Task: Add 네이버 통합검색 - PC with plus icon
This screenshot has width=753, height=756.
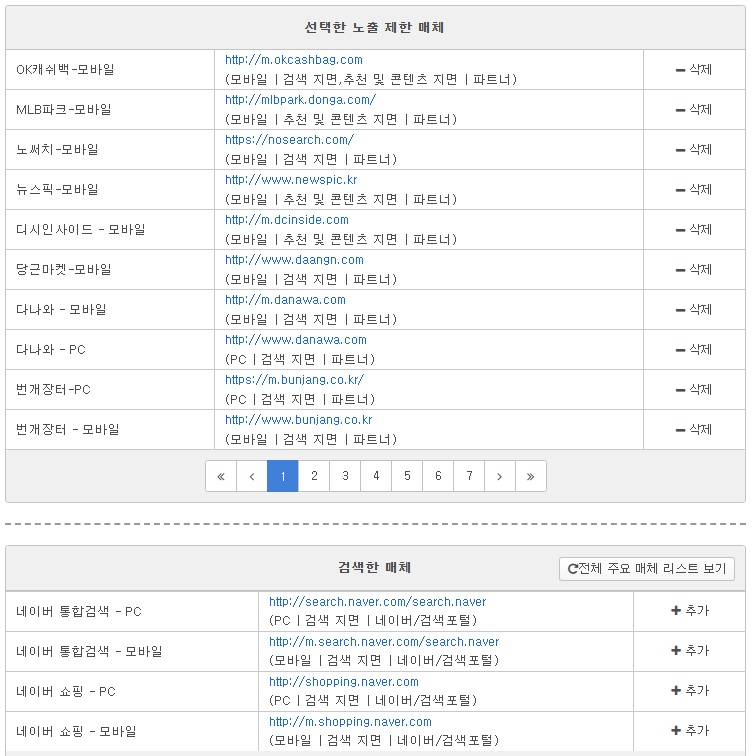Action: pos(689,611)
